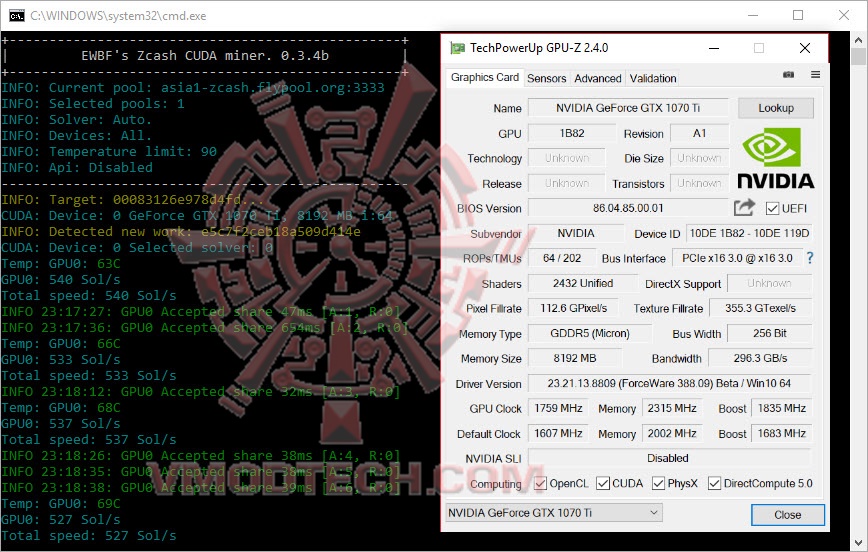
Task: Click the cmd scrollbar up arrow
Action: pos(859,40)
